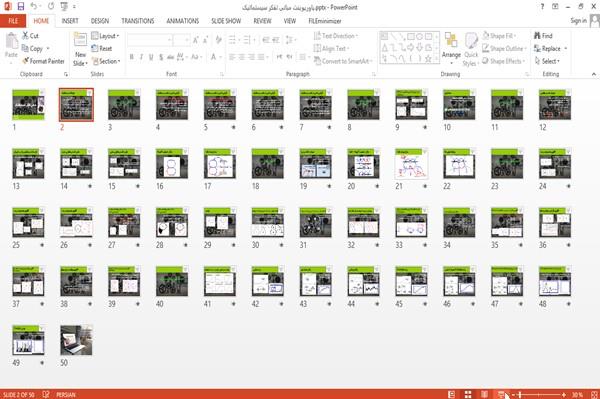Viewport: 600px width, 399px height.
Task: Select slide thumbnail 17
Action: point(220,164)
